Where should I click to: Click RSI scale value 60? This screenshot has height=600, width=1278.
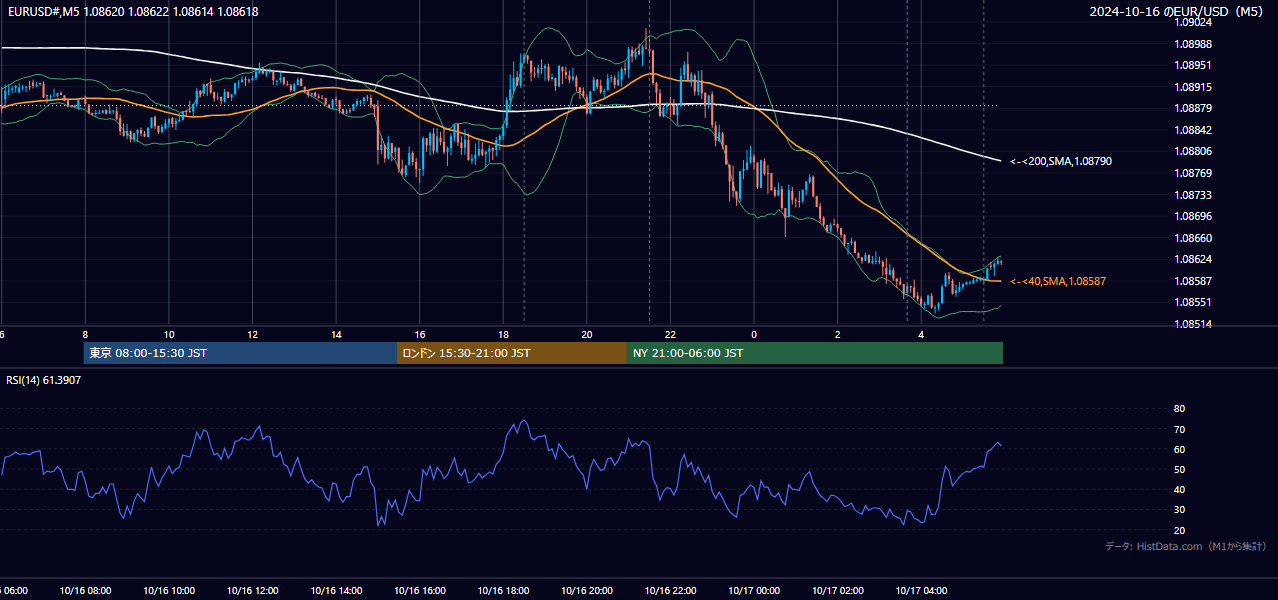[x=1179, y=449]
